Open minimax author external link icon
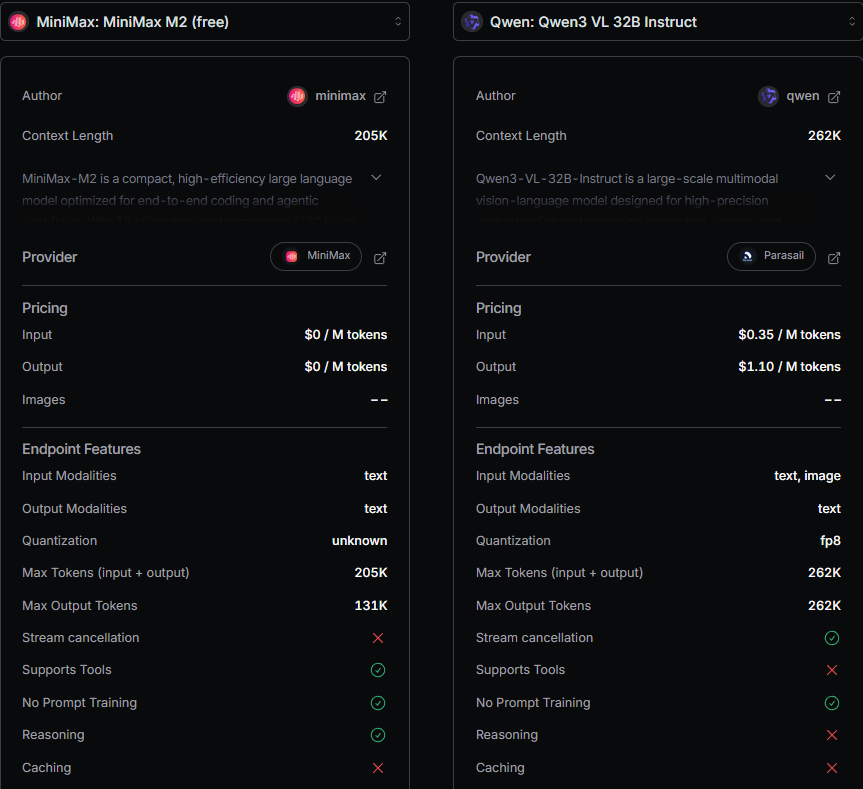Image resolution: width=863 pixels, height=789 pixels. (x=380, y=97)
